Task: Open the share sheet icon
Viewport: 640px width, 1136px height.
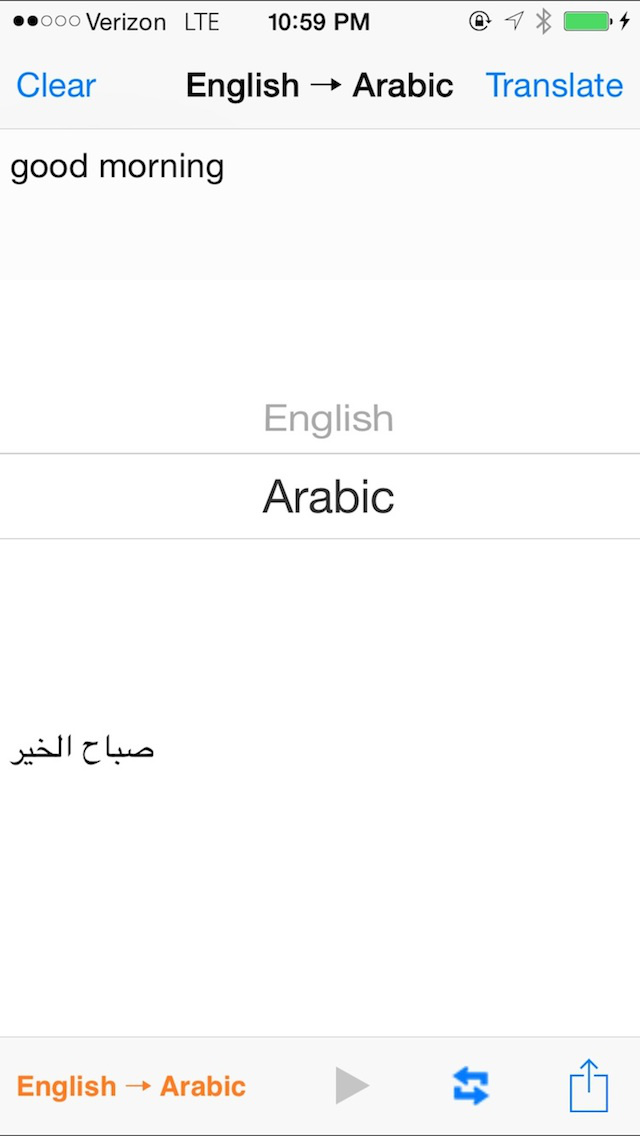Action: (589, 1085)
